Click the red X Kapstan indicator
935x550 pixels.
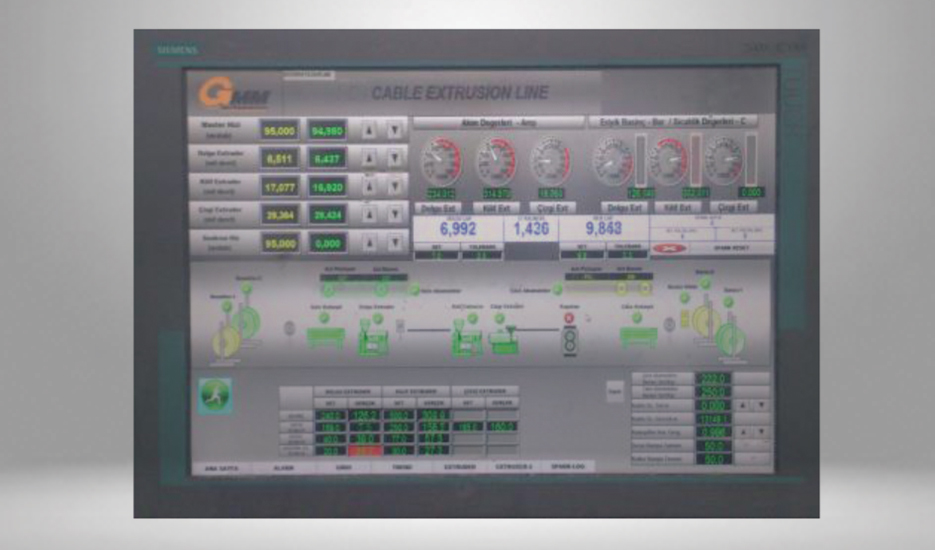pos(571,318)
